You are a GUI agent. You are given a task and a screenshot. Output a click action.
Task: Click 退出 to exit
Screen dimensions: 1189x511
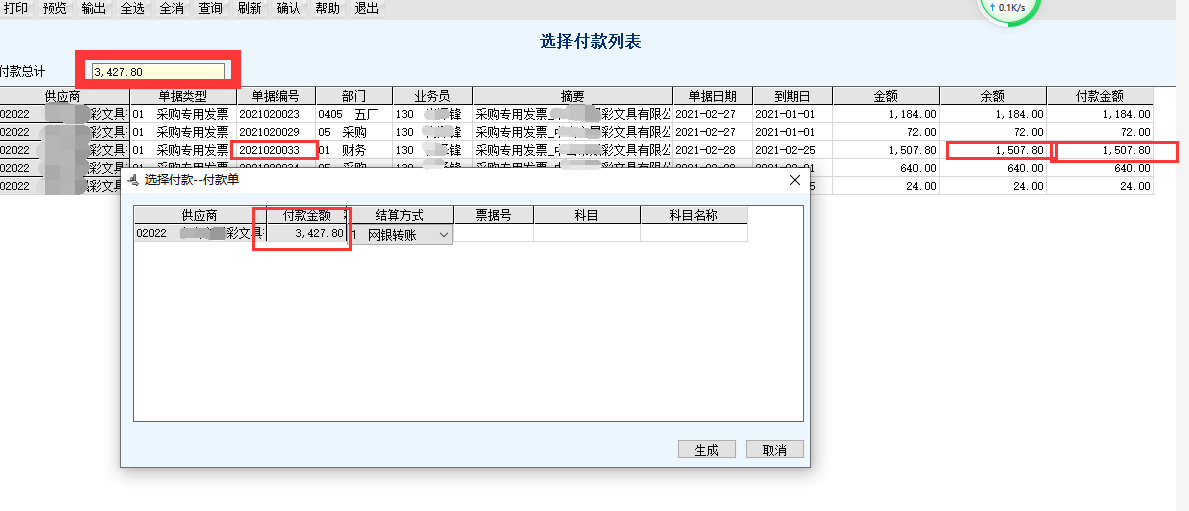click(367, 9)
